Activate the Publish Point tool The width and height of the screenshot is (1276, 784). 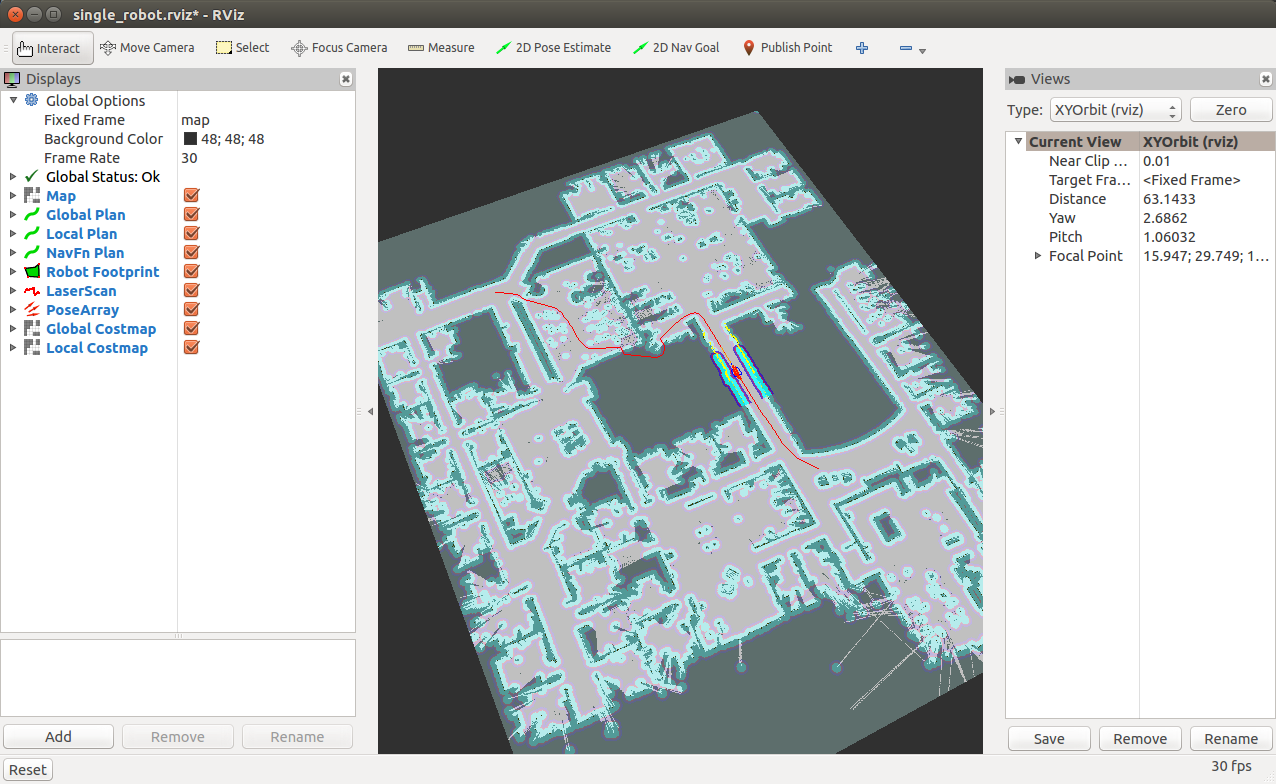[x=786, y=47]
